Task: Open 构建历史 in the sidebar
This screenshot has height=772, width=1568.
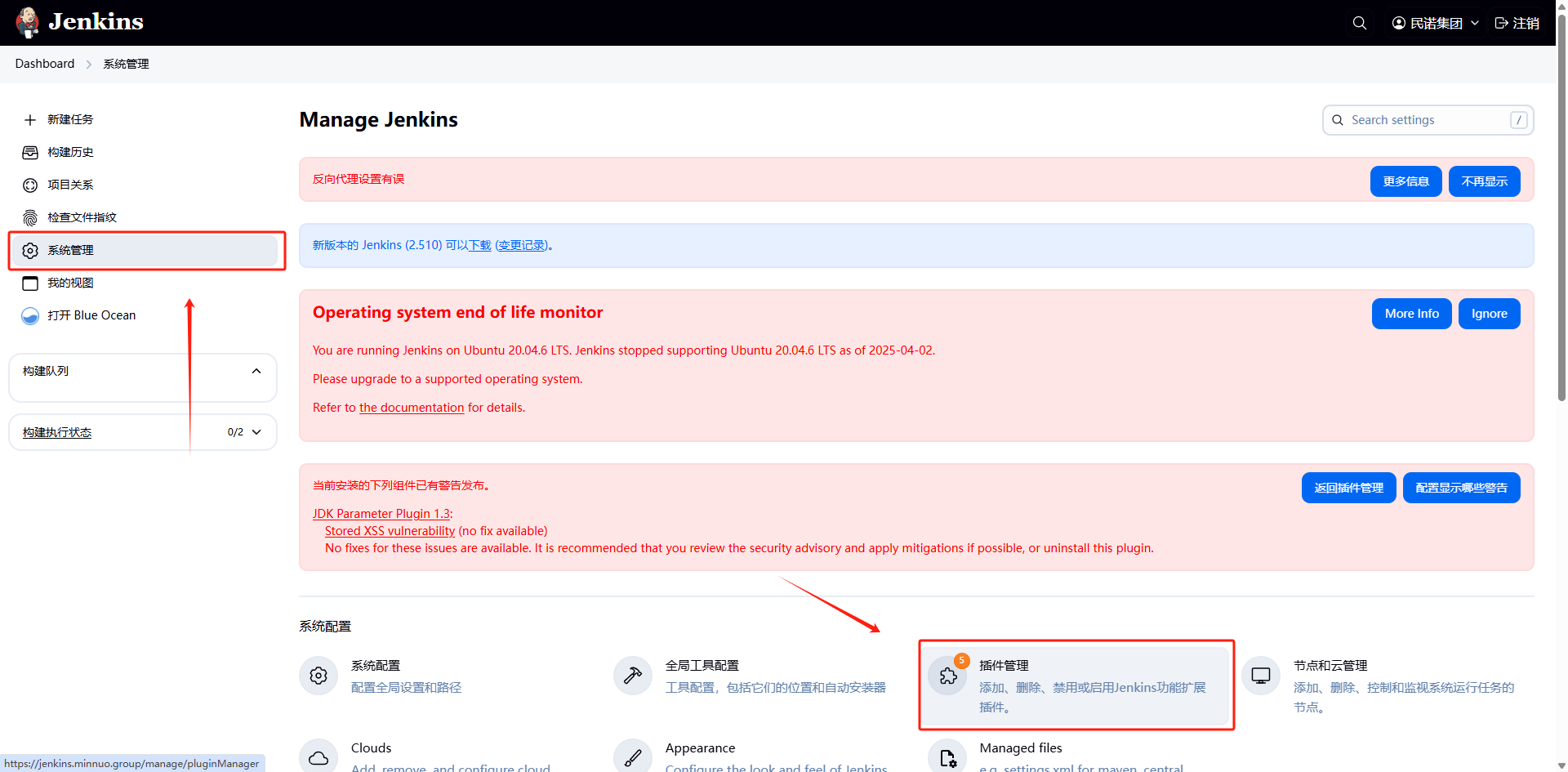Action: pos(70,153)
